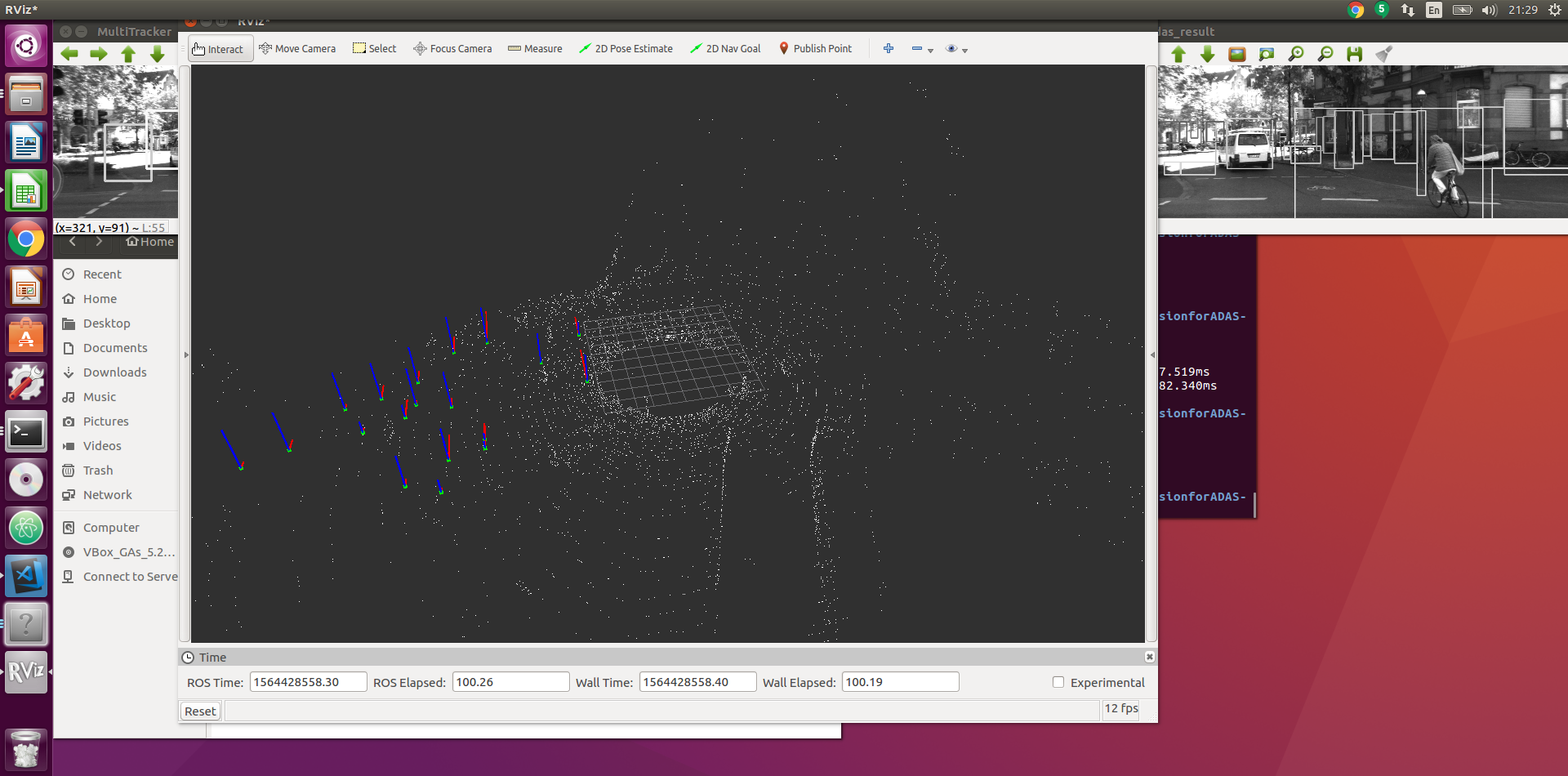This screenshot has width=1568, height=776.
Task: Click the Reset button
Action: 200,711
